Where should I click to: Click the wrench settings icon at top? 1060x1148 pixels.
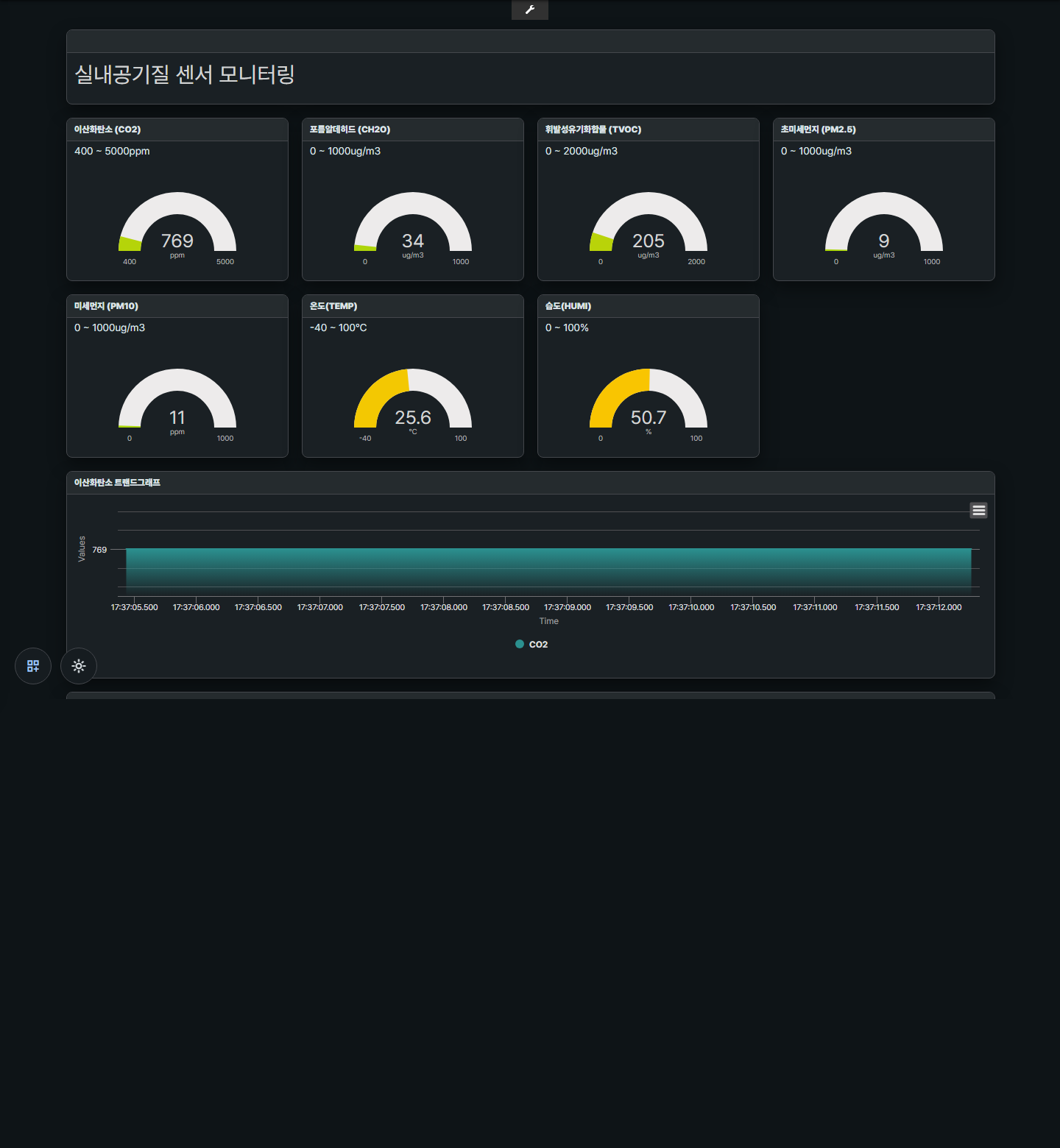click(x=530, y=10)
